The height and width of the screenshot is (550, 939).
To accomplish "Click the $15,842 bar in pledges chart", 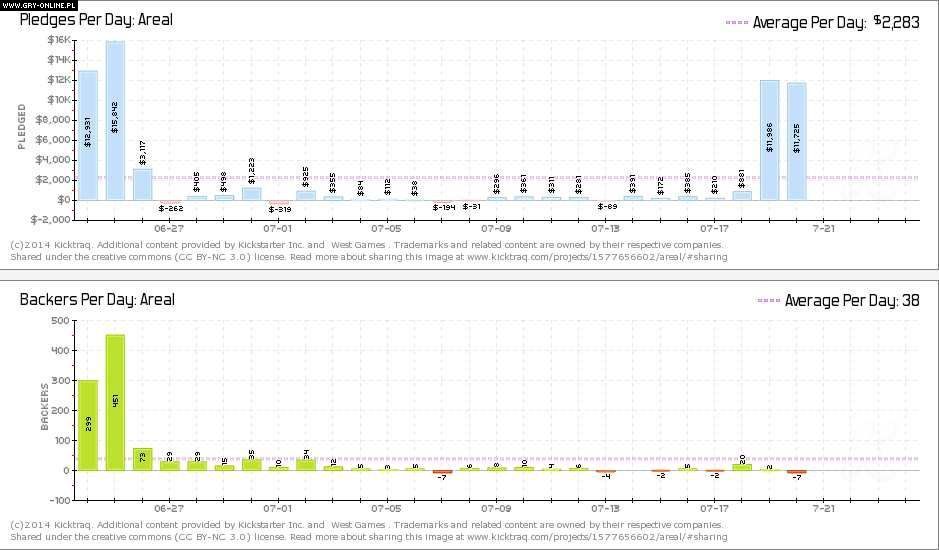I will [115, 120].
